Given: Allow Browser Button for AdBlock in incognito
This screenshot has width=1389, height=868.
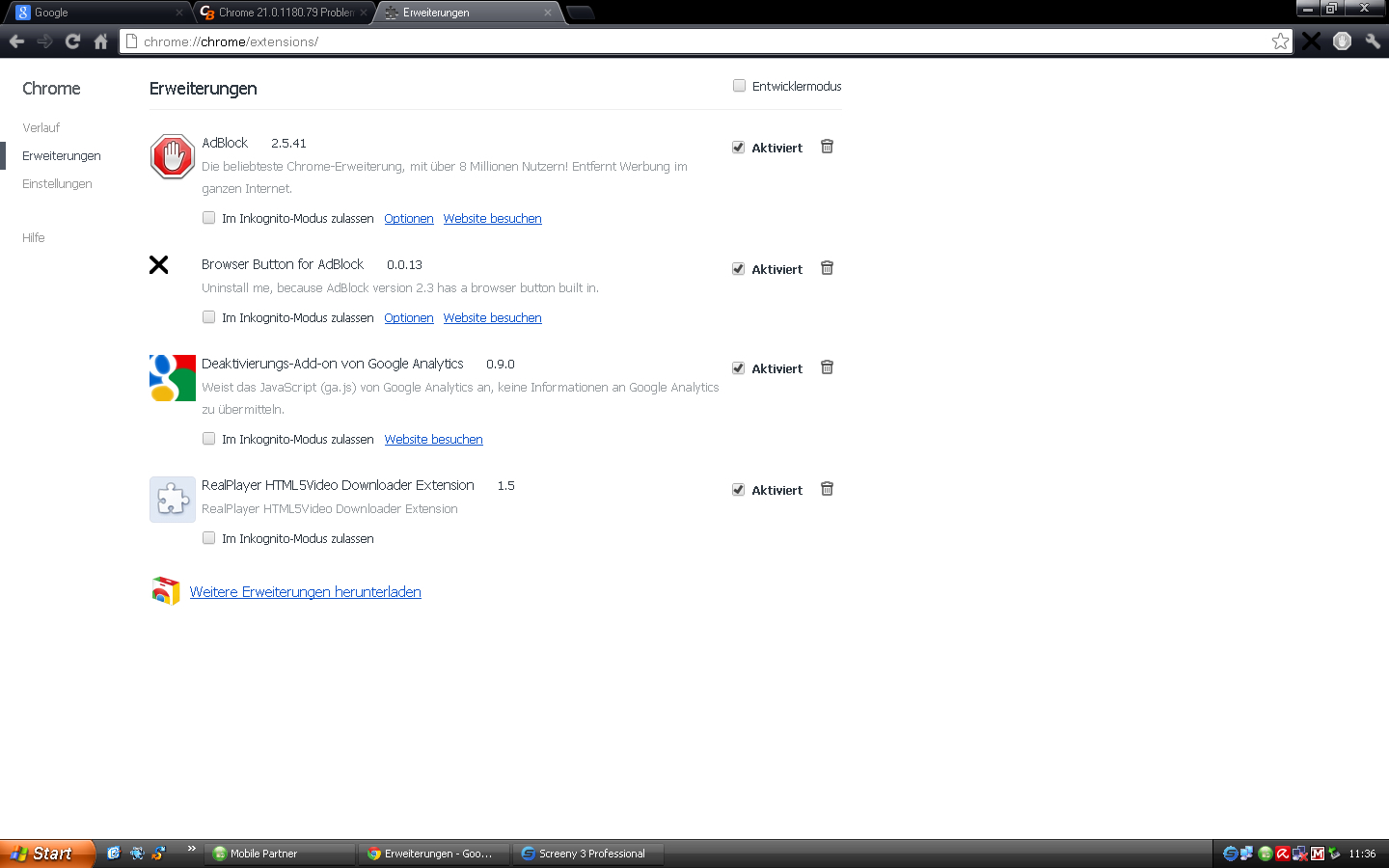Looking at the screenshot, I should [x=208, y=317].
